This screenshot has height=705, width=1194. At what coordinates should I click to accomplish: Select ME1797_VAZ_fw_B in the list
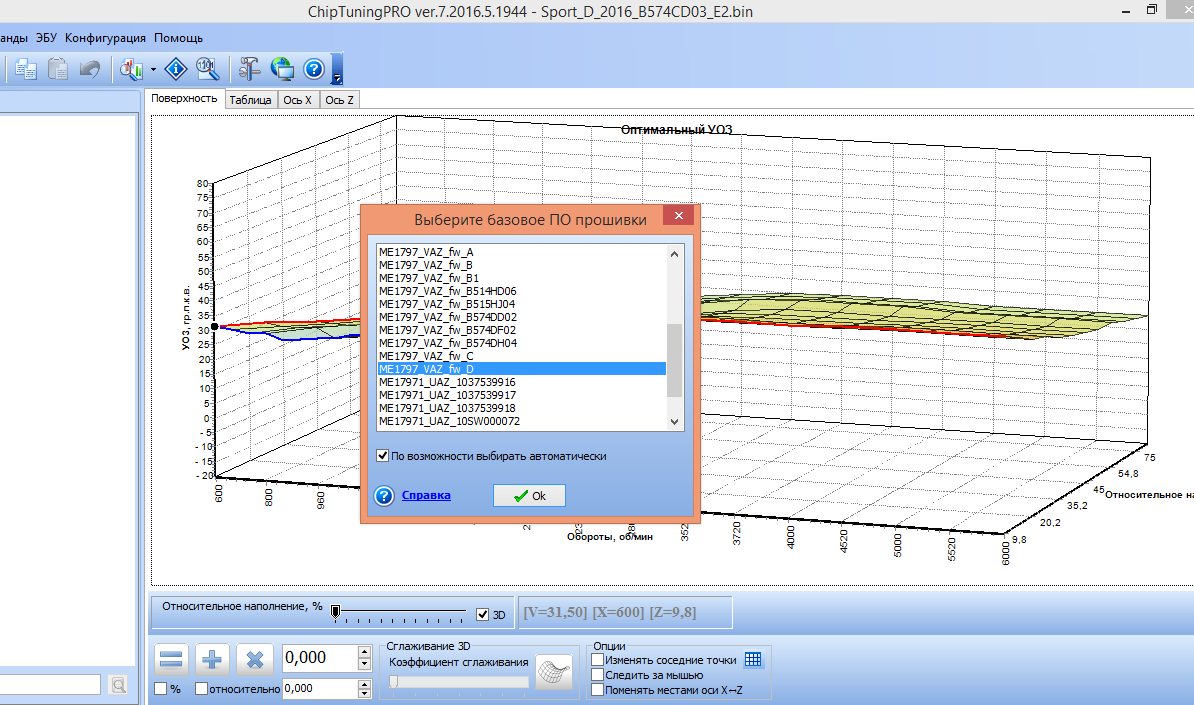522,265
